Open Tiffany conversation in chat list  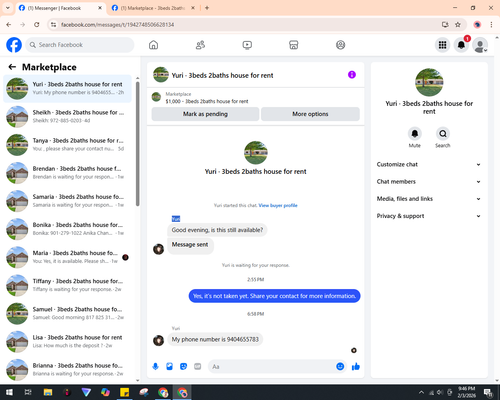point(67,285)
